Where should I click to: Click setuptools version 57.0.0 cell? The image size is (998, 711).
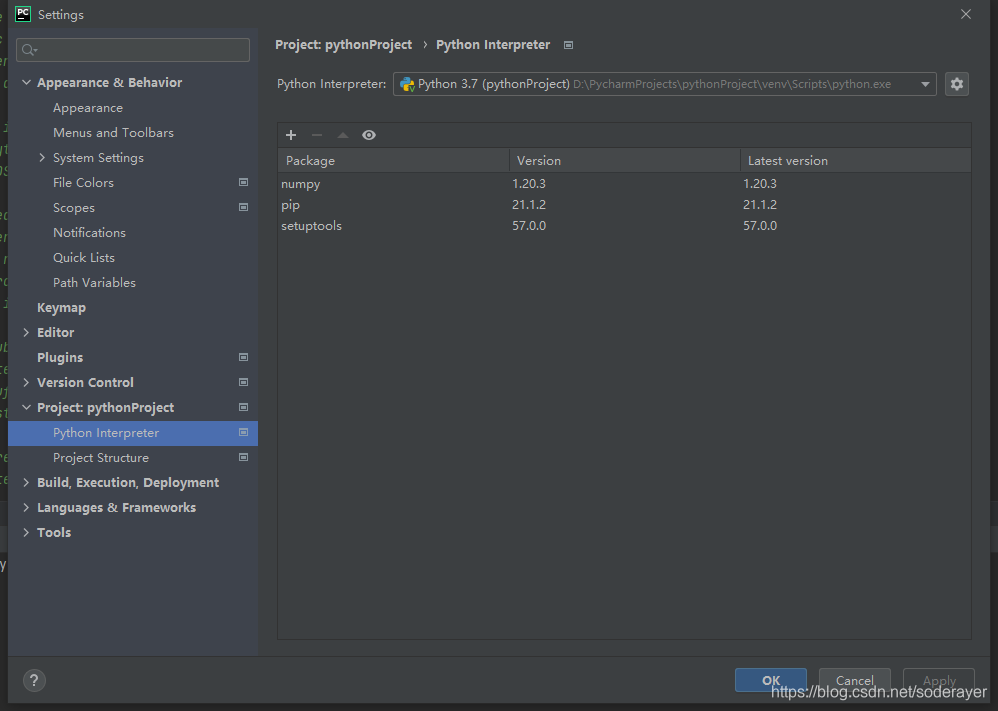tap(529, 225)
